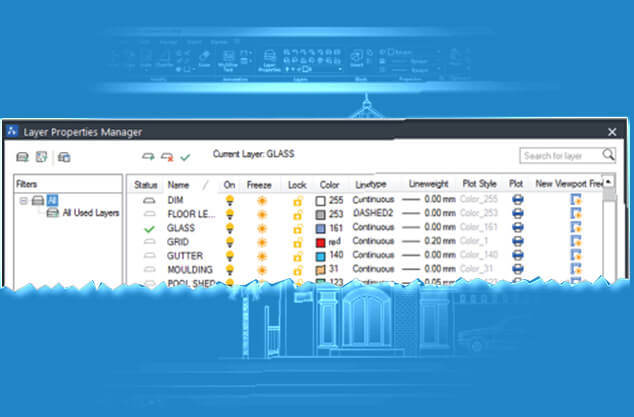Click the New Property Filter icon
This screenshot has width=634, height=417.
tap(22, 157)
